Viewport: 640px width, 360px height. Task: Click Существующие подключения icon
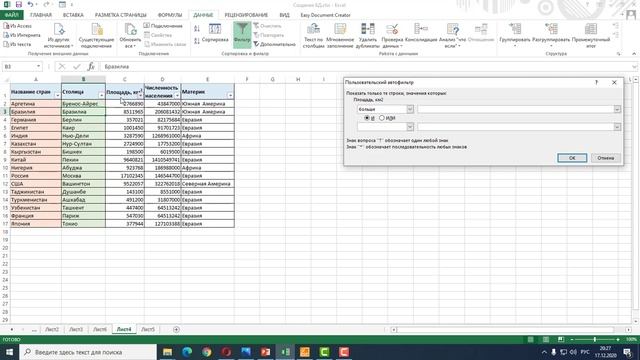tap(96, 36)
